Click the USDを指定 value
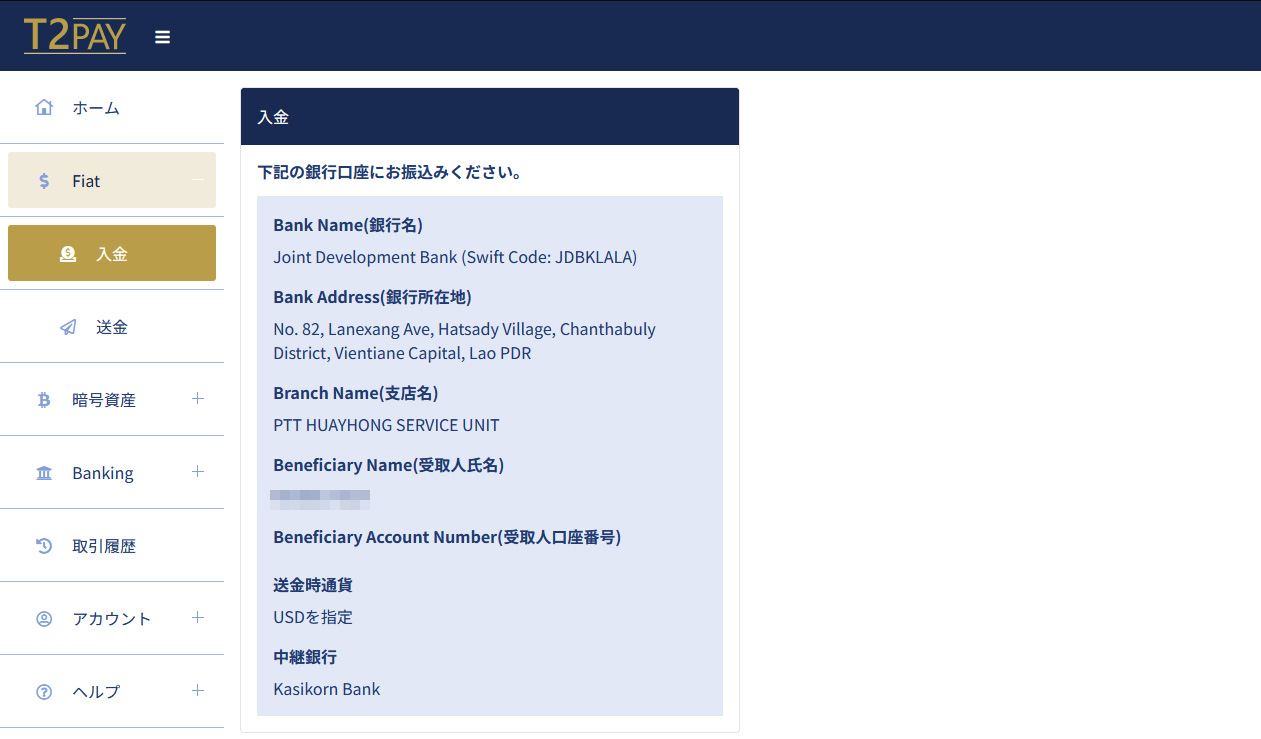1261x739 pixels. click(x=313, y=617)
